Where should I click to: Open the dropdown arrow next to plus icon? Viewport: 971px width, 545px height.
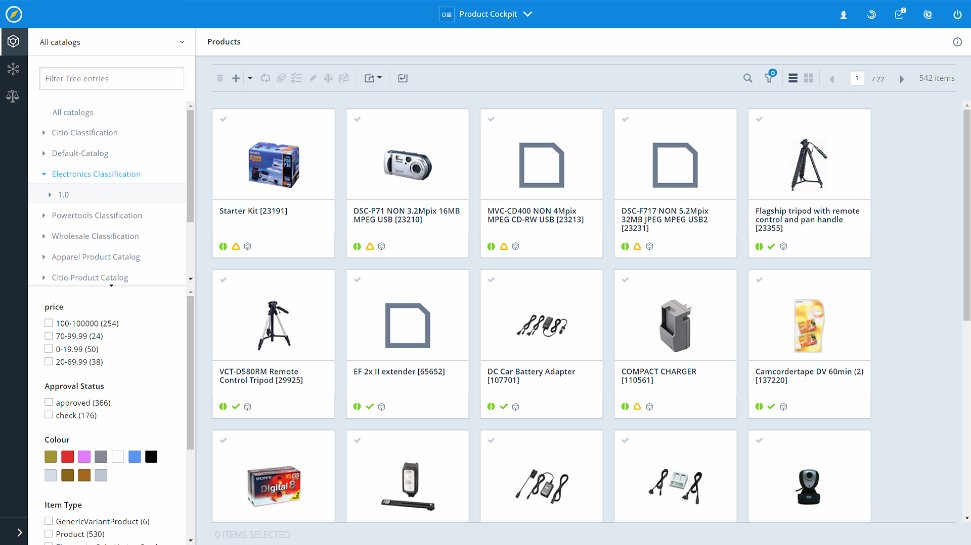coord(250,78)
